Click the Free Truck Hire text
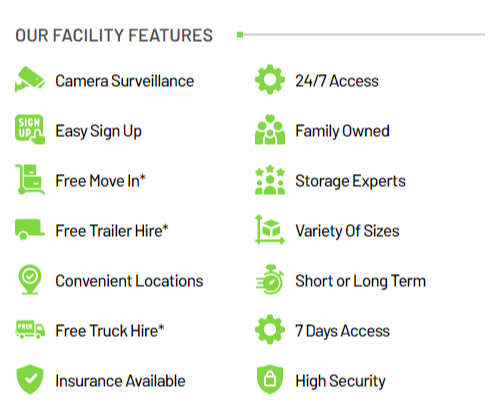Screen dimensions: 500x419 pos(110,331)
